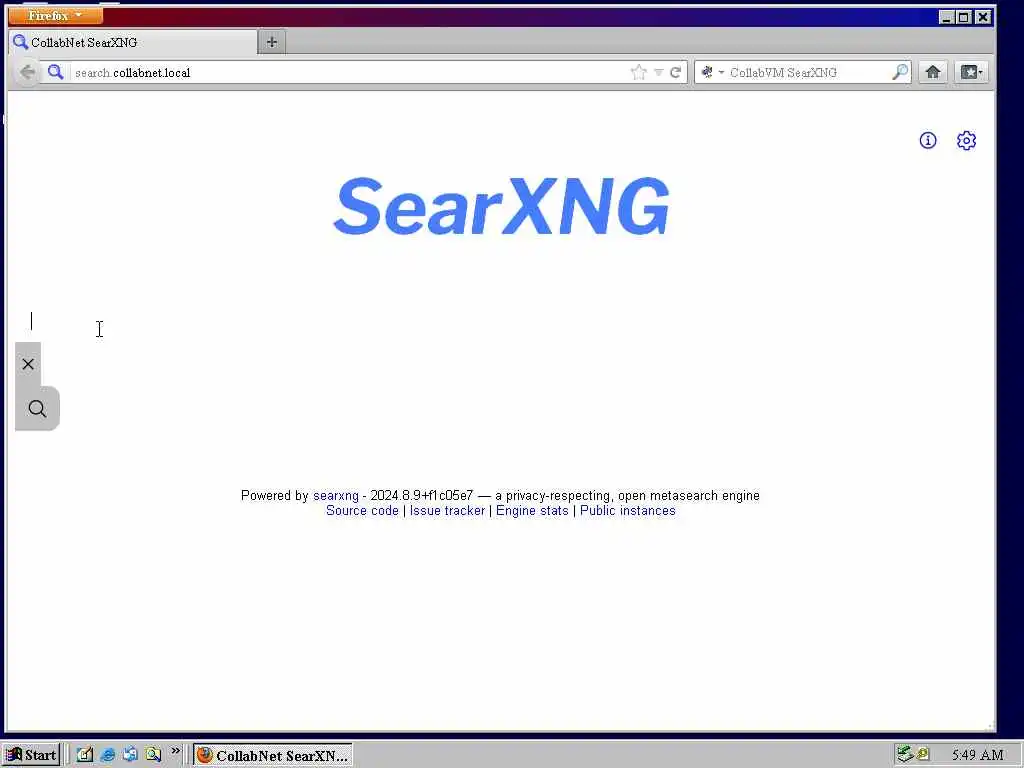Click the second system tray icon
Viewport: 1024px width, 768px height.
click(x=923, y=755)
